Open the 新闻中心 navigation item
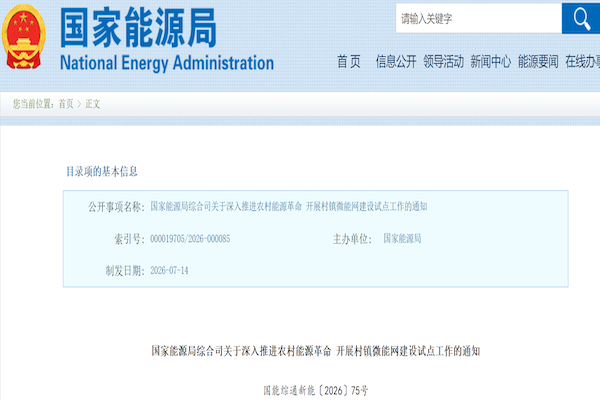Image resolution: width=600 pixels, height=400 pixels. click(x=491, y=61)
